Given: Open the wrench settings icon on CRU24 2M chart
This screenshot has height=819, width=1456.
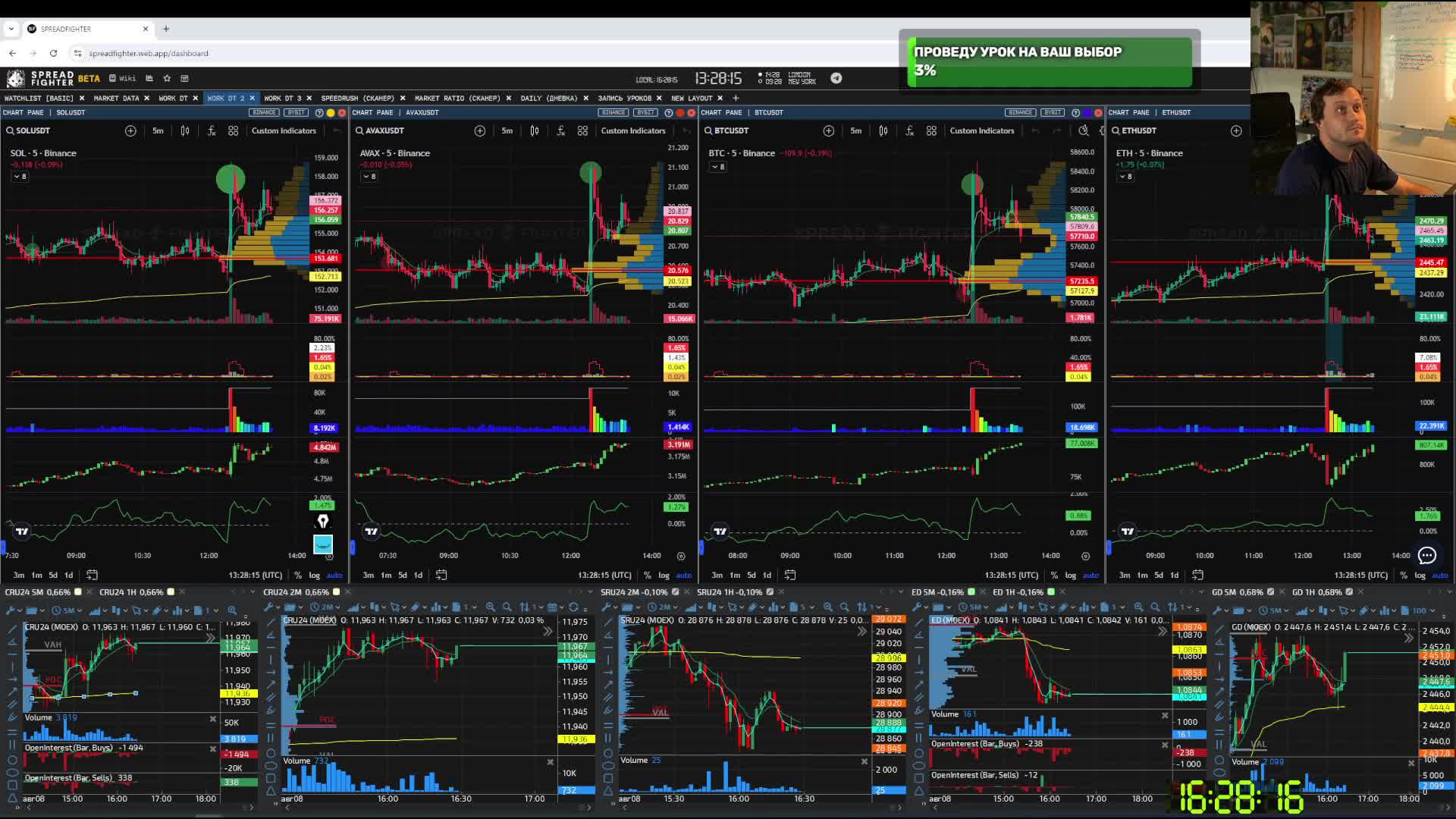Looking at the screenshot, I should pyautogui.click(x=270, y=607).
